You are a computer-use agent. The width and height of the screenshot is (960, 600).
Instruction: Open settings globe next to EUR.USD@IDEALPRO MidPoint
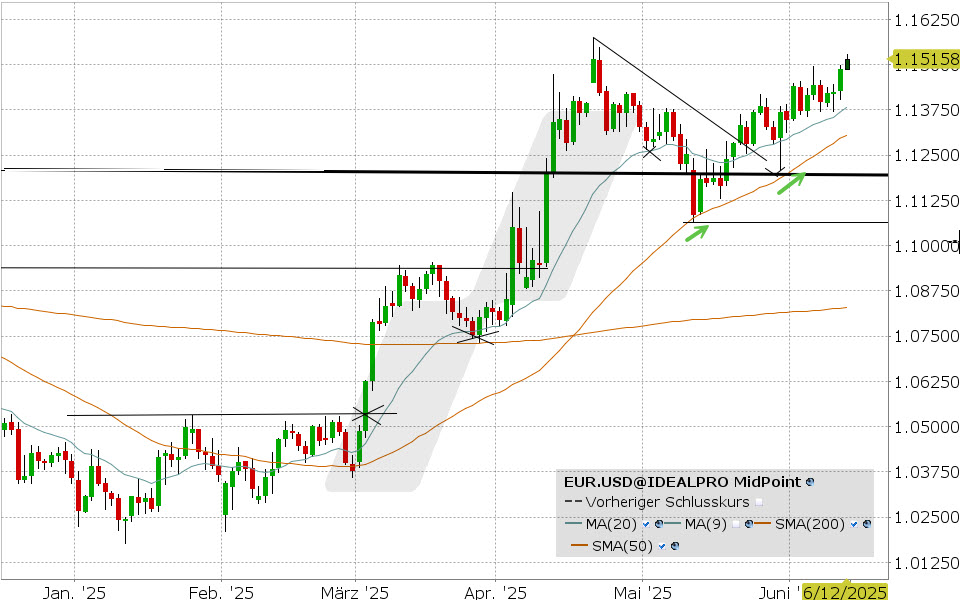(810, 482)
